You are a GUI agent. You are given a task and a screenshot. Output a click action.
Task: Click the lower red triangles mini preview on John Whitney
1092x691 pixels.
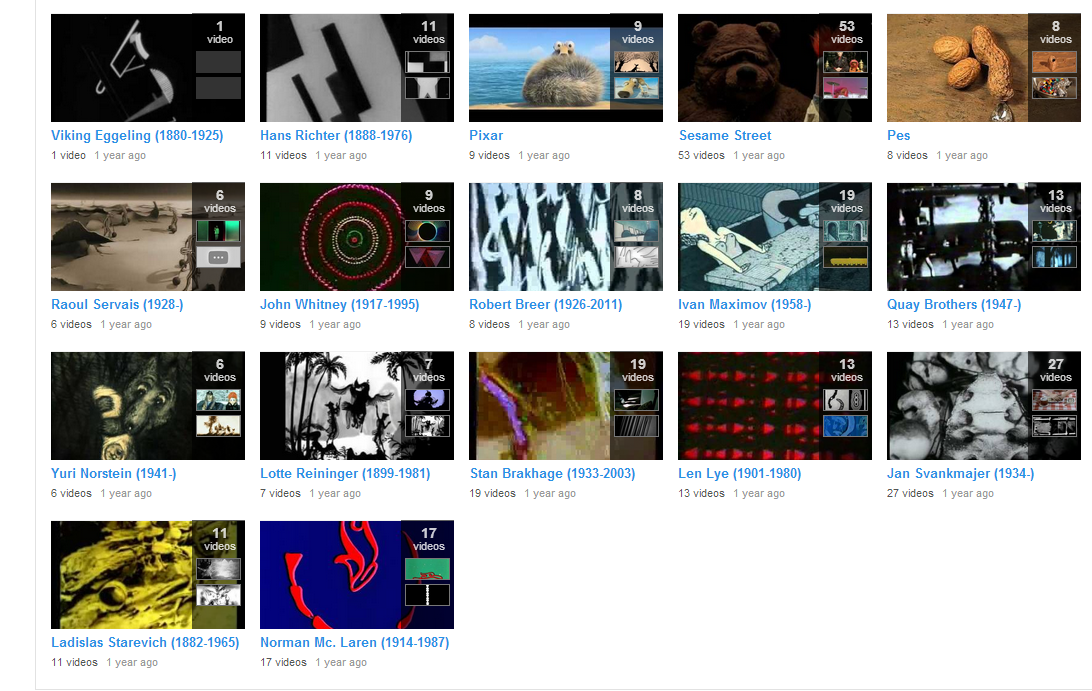tap(428, 257)
